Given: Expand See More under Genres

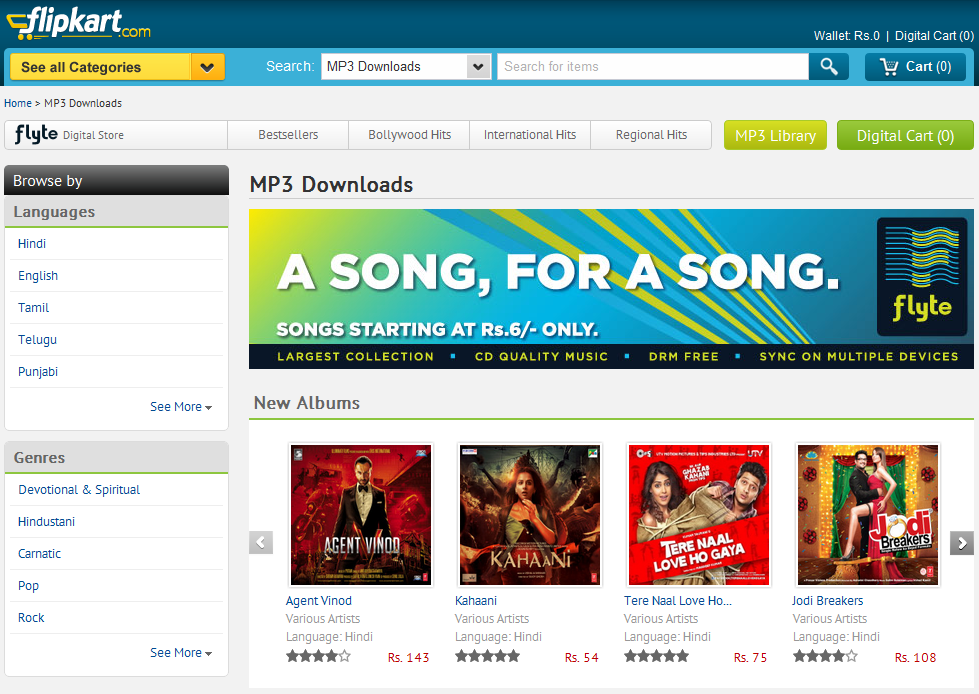Looking at the screenshot, I should tap(181, 653).
